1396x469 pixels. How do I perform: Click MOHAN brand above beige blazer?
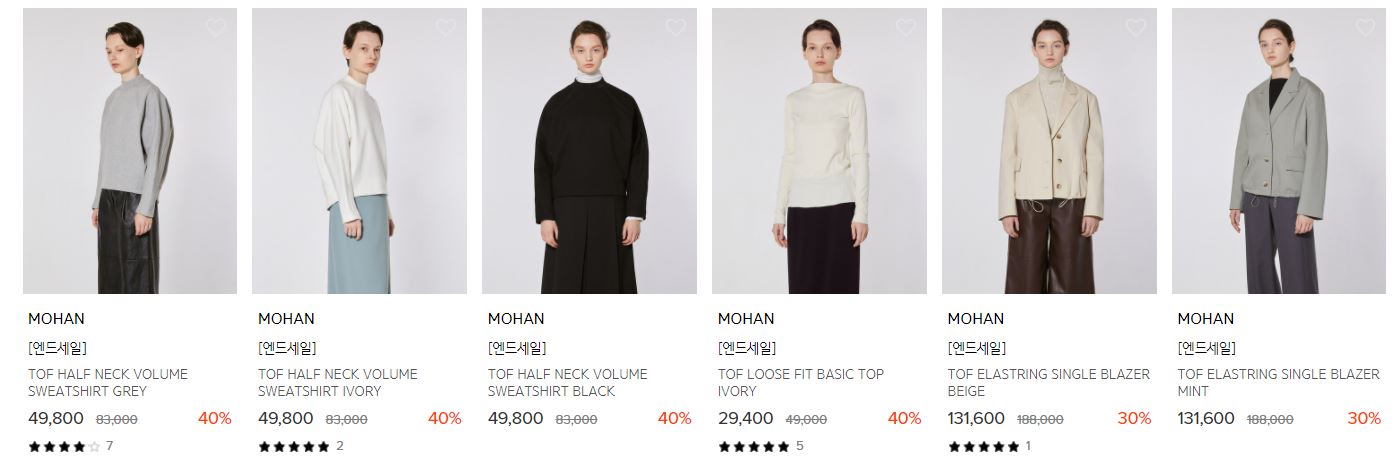tap(976, 319)
